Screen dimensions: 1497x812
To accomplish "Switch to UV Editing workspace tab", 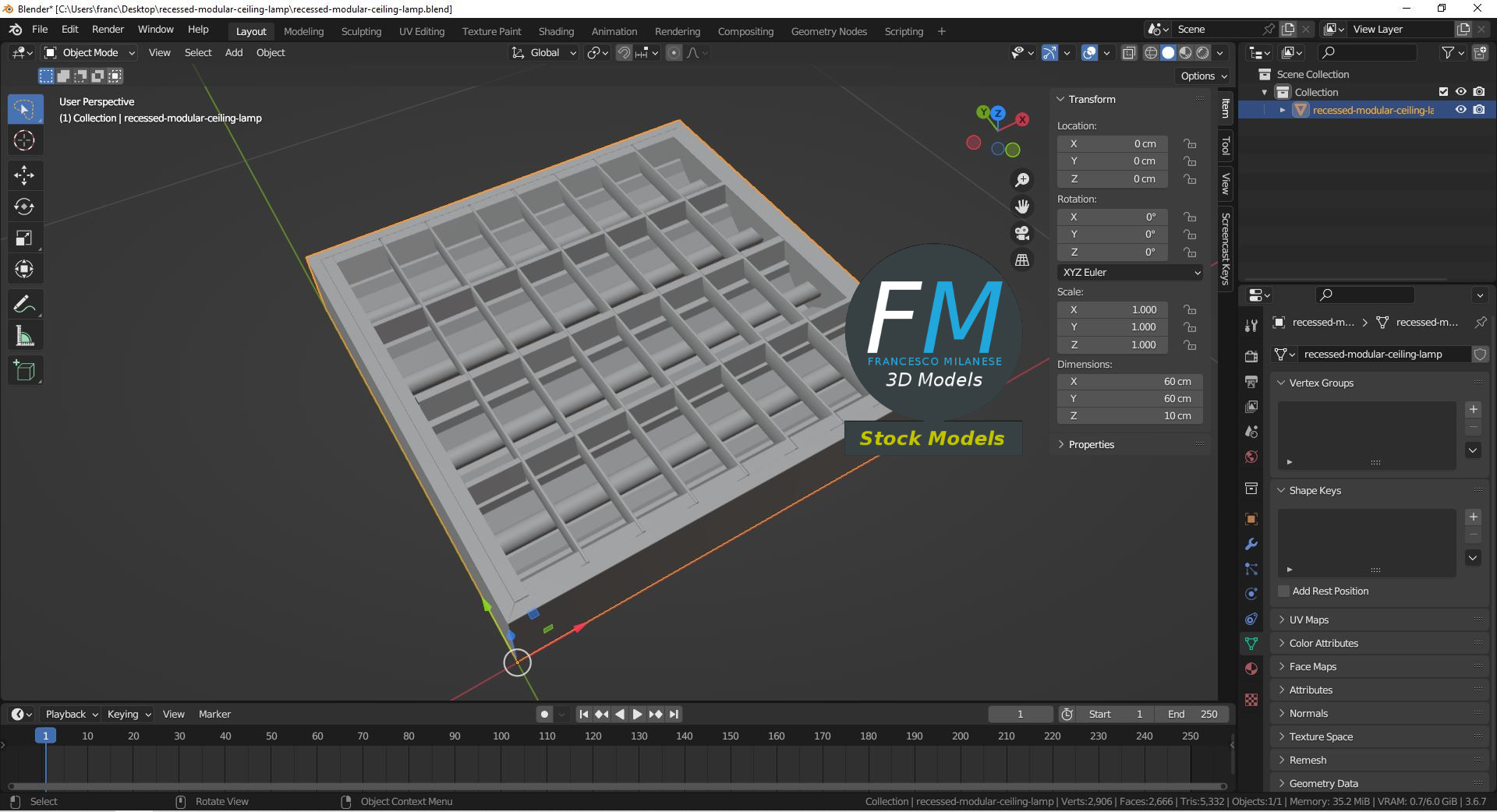I will [x=422, y=32].
